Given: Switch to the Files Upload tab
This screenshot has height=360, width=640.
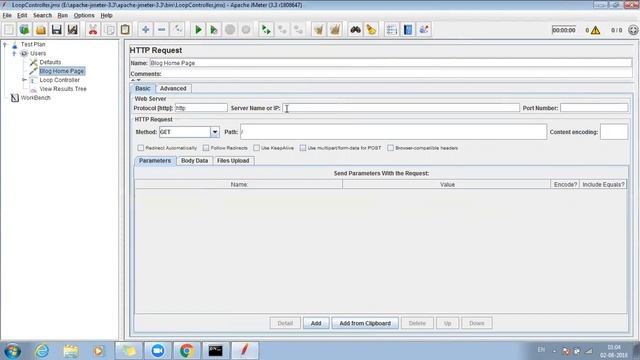Looking at the screenshot, I should [x=233, y=160].
